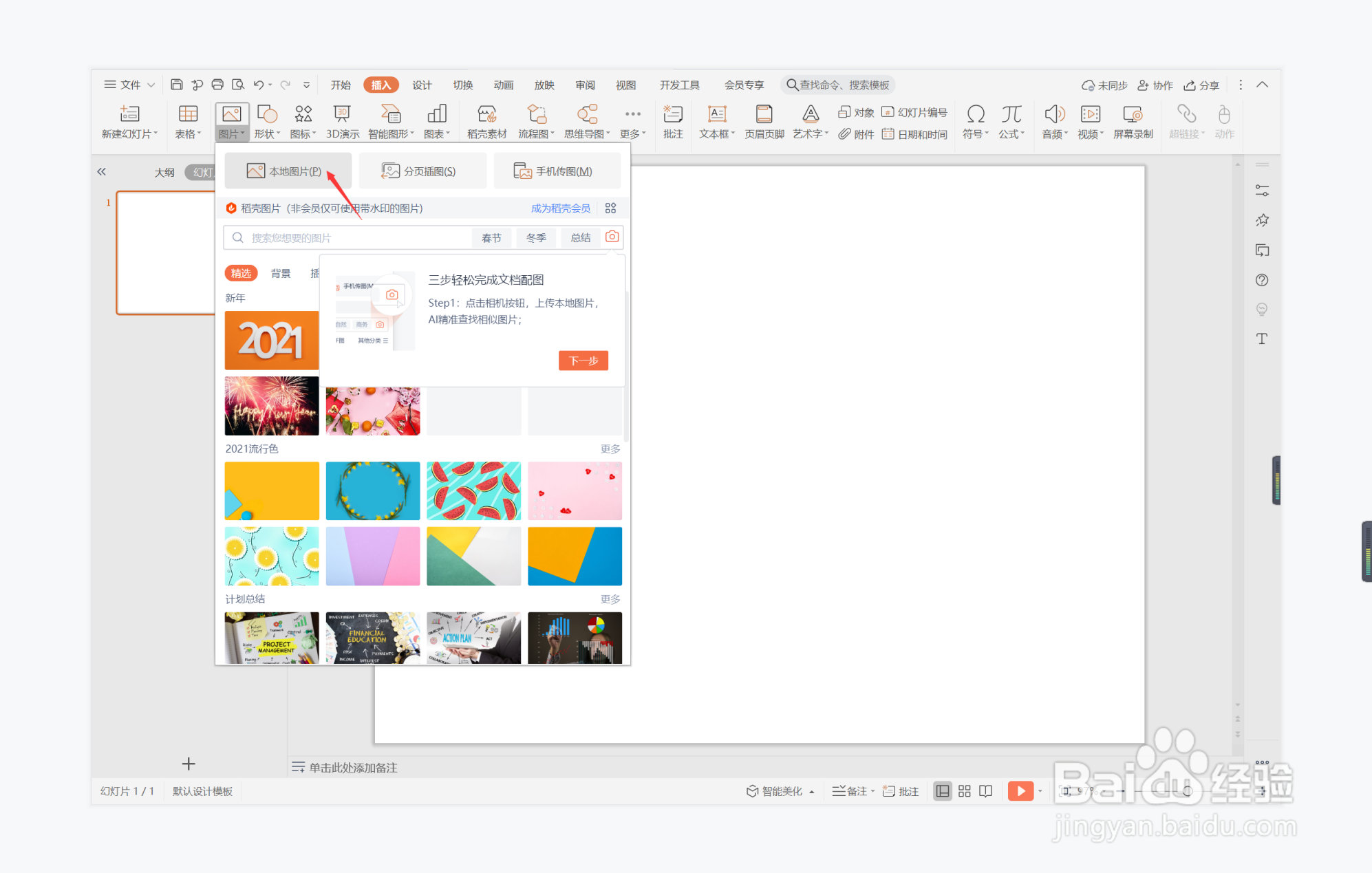The width and height of the screenshot is (1372, 873).
Task: Collapse the ribbon with up chevron
Action: (1262, 85)
